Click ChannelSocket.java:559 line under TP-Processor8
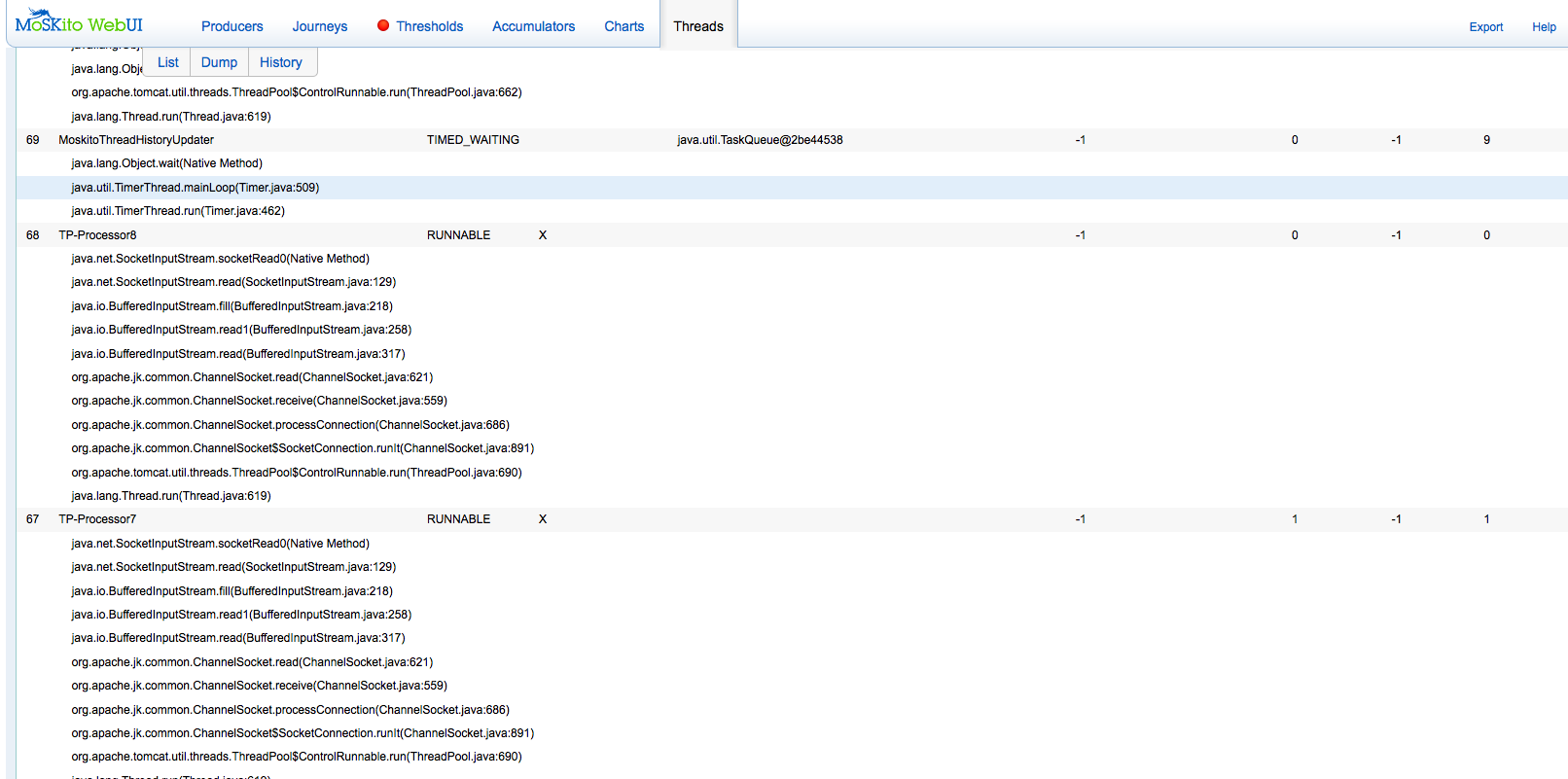The image size is (1568, 779). coord(259,401)
